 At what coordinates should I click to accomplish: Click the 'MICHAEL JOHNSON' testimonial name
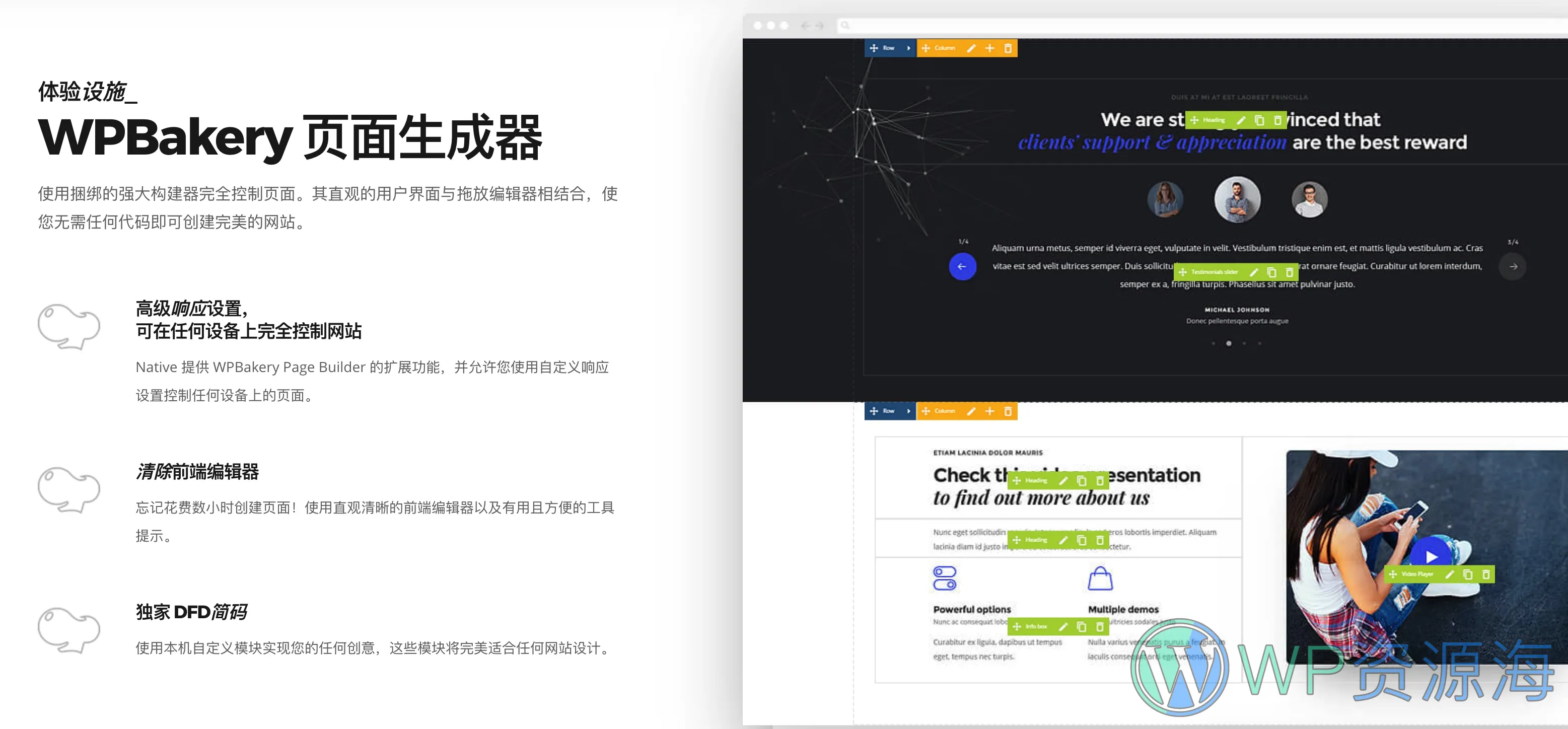pos(1237,310)
